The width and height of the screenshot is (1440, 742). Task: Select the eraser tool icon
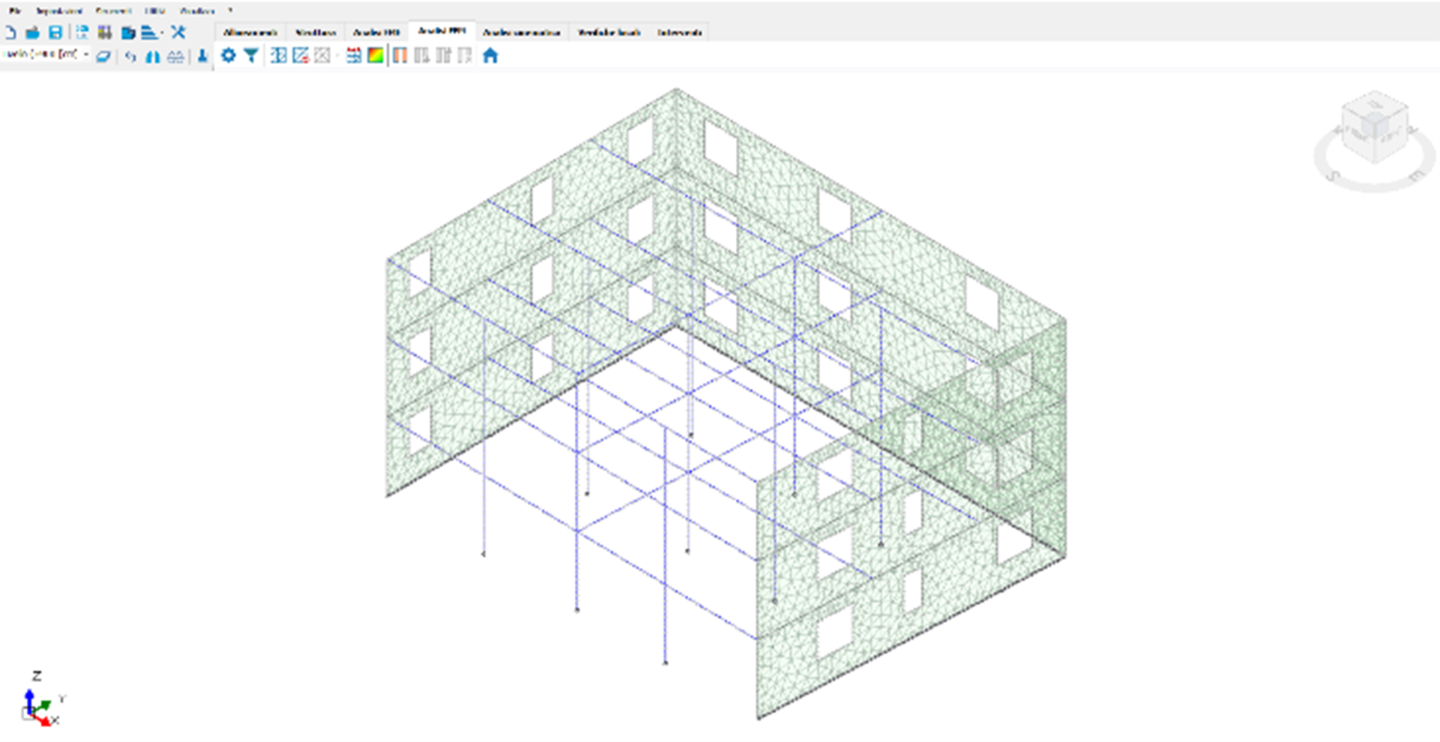[x=103, y=57]
